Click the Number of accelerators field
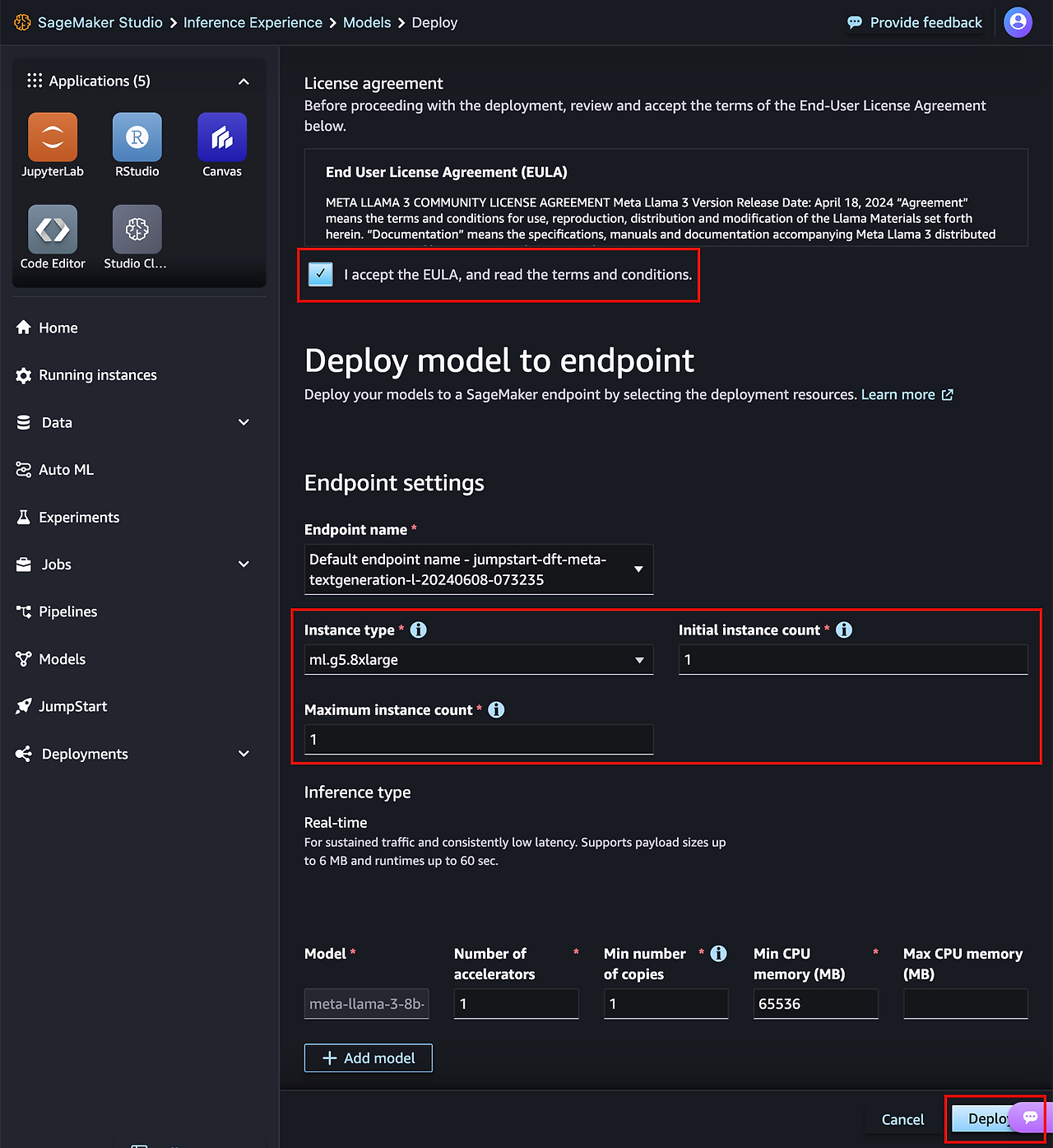This screenshot has width=1053, height=1148. pos(517,1004)
